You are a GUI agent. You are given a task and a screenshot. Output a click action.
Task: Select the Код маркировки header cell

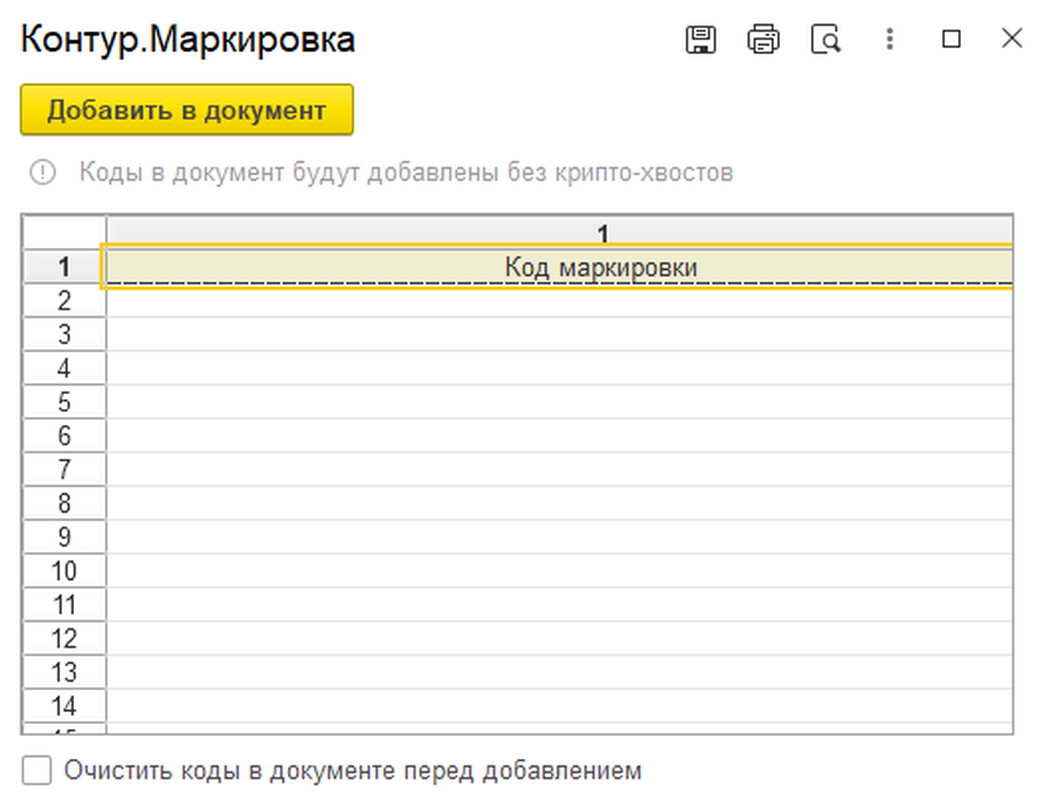pyautogui.click(x=558, y=267)
